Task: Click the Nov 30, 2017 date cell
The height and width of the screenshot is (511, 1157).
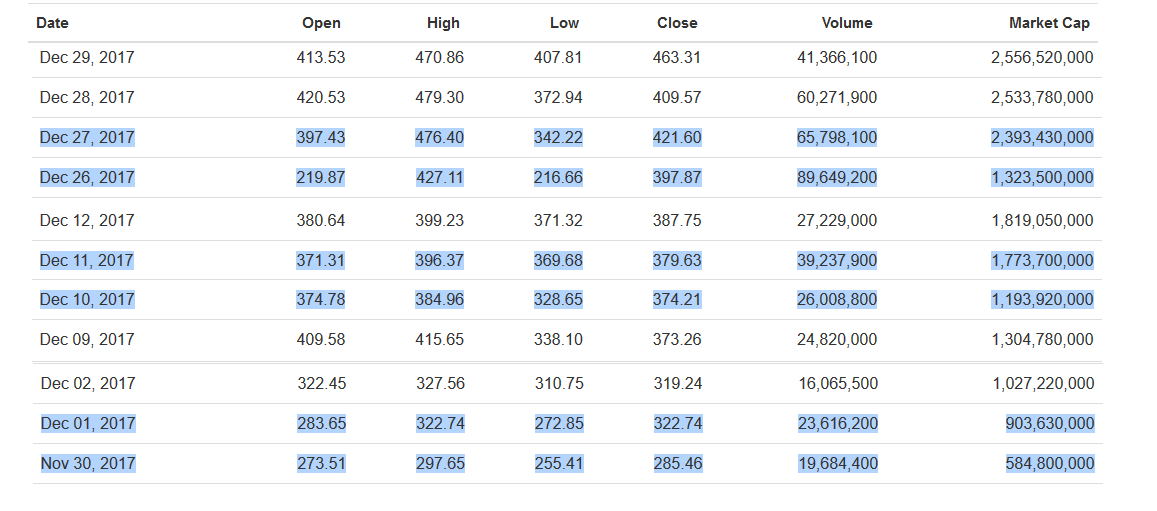Action: pos(88,464)
